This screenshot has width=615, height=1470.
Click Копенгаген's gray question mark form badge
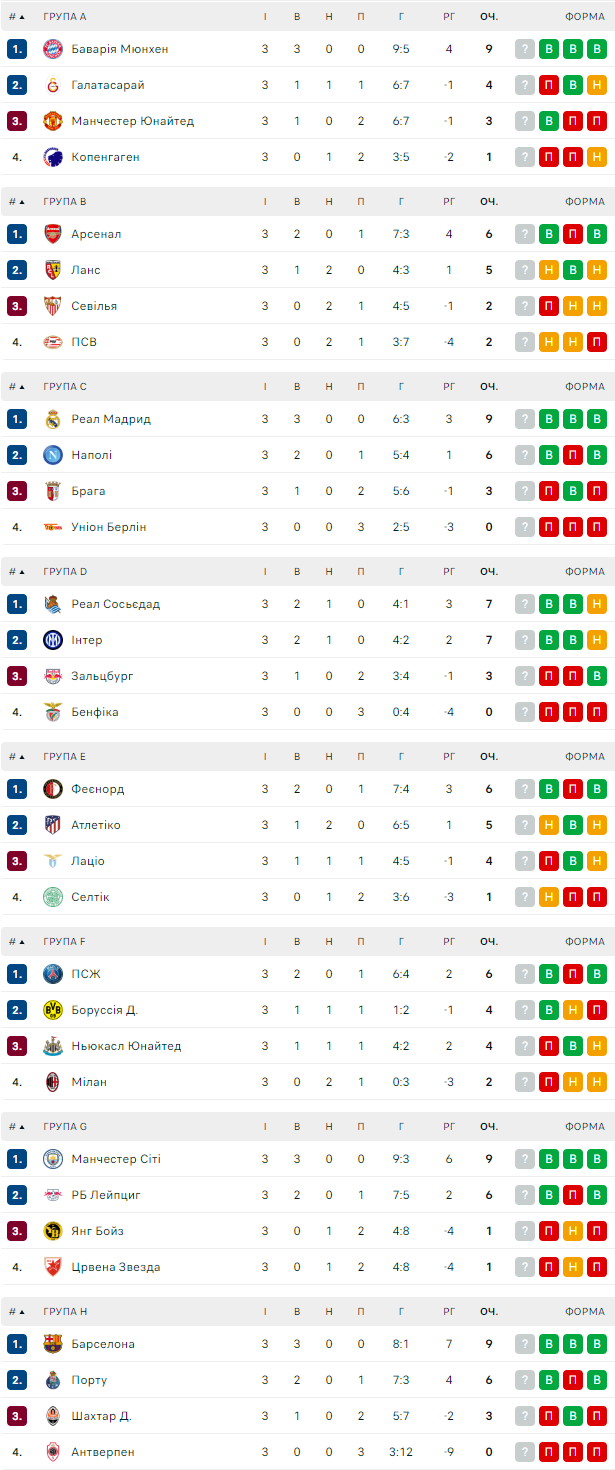tap(525, 157)
